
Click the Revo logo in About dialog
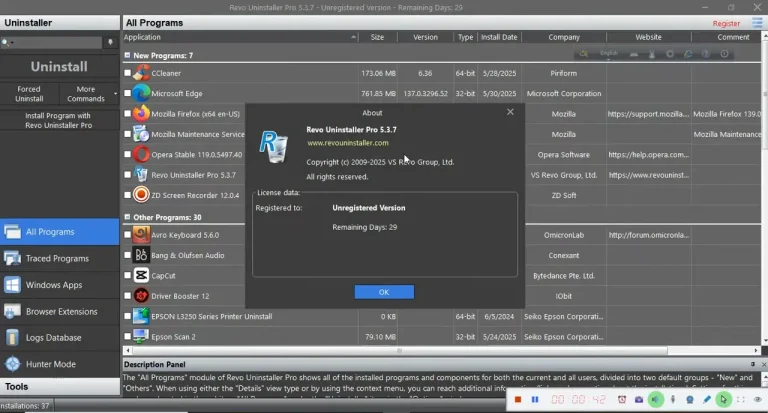(x=274, y=146)
